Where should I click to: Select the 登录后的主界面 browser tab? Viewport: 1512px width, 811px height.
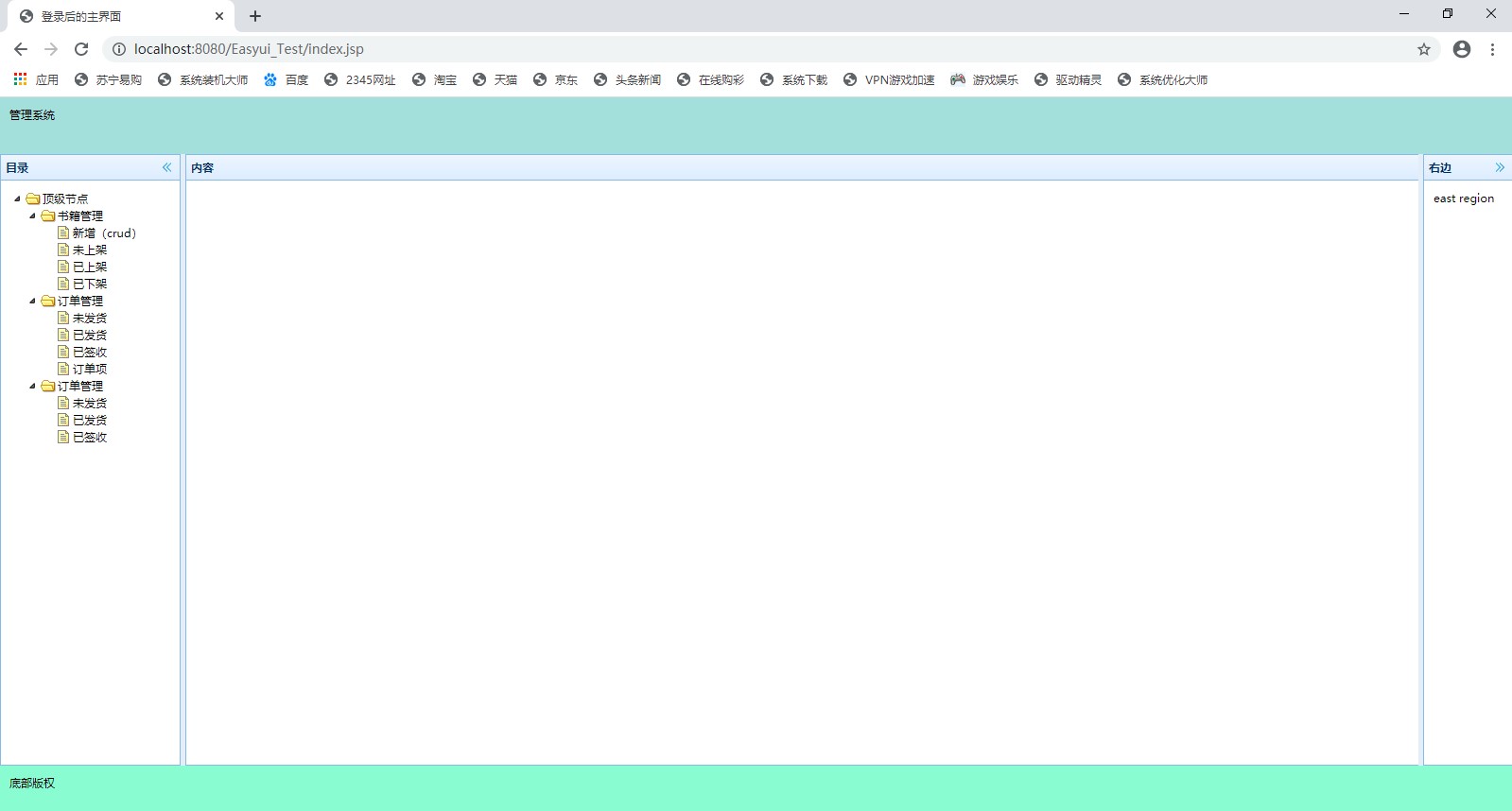click(x=119, y=16)
